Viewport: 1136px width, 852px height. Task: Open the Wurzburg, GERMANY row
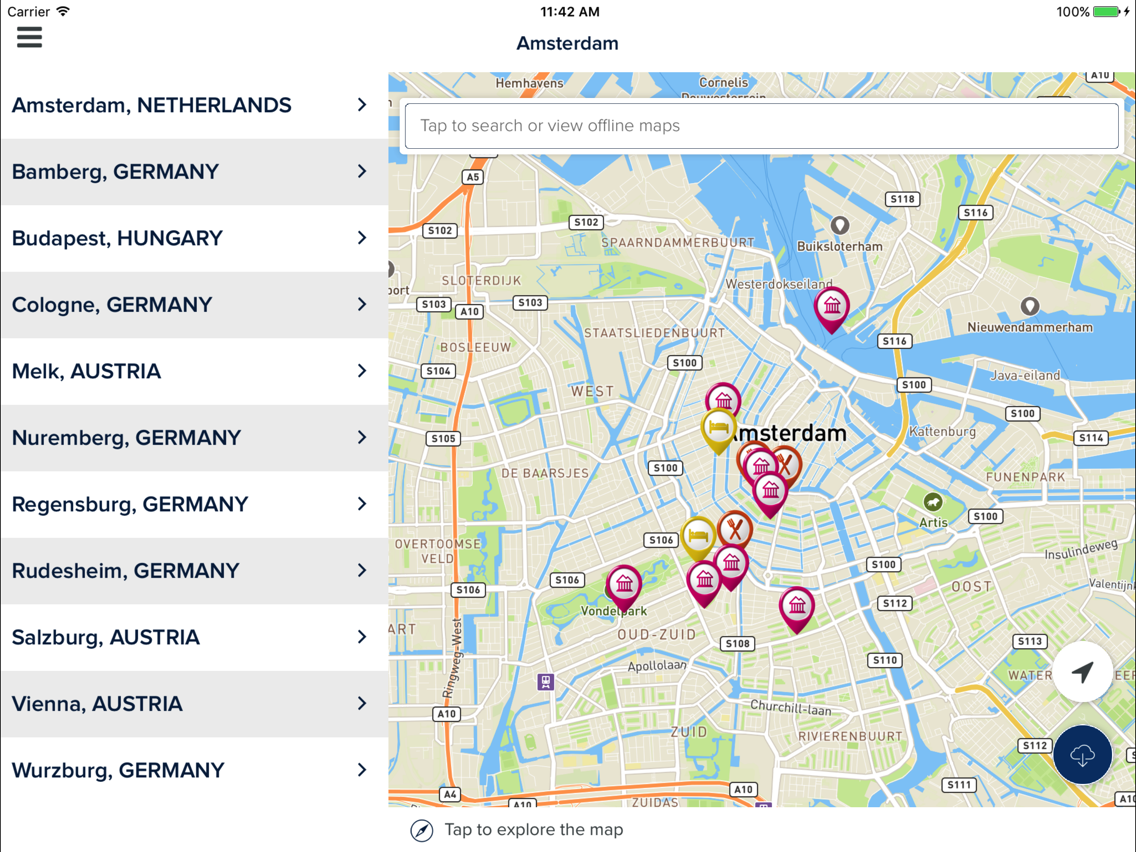[x=194, y=770]
